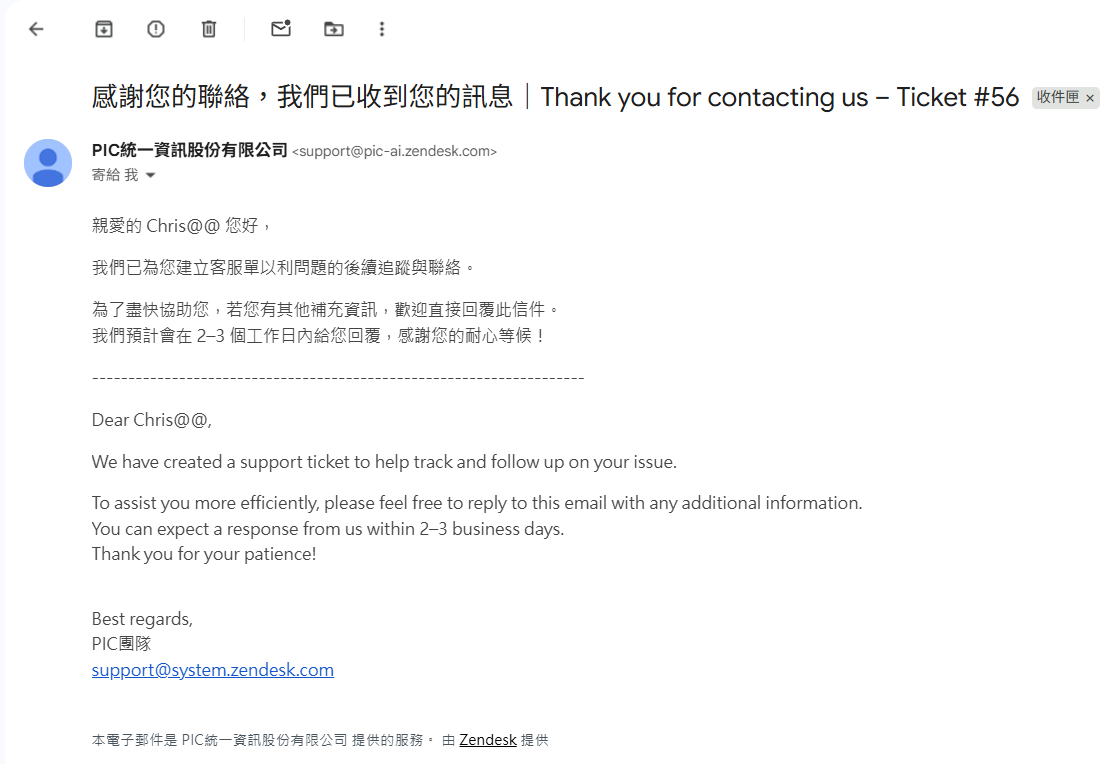Image resolution: width=1107 pixels, height=764 pixels.
Task: Click the dashed separator line in the email
Action: [x=338, y=378]
